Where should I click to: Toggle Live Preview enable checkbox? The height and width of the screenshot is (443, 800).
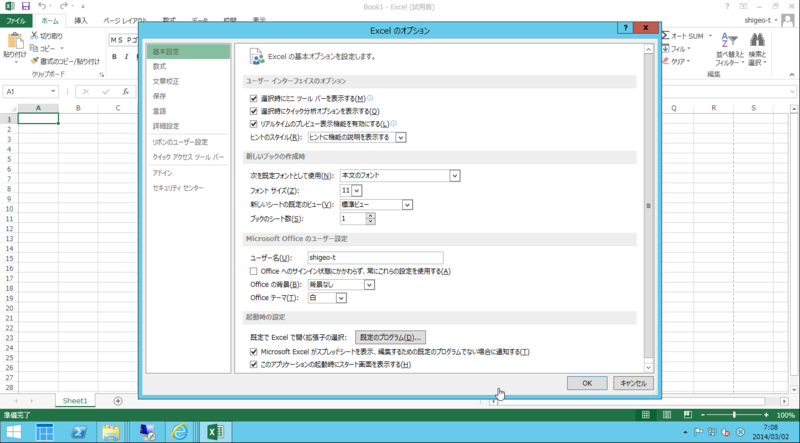254,124
